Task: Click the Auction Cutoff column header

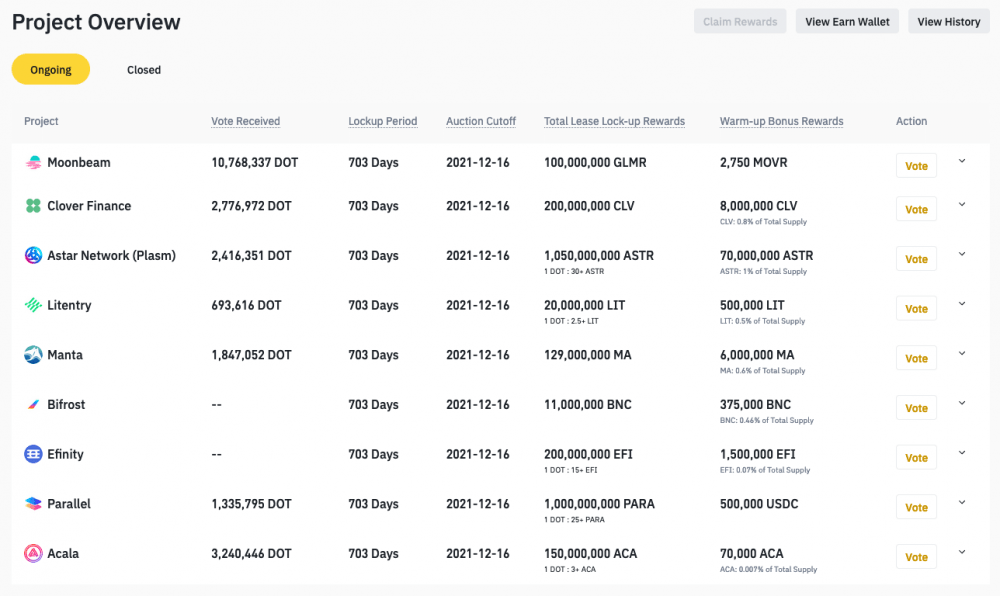Action: (x=481, y=121)
